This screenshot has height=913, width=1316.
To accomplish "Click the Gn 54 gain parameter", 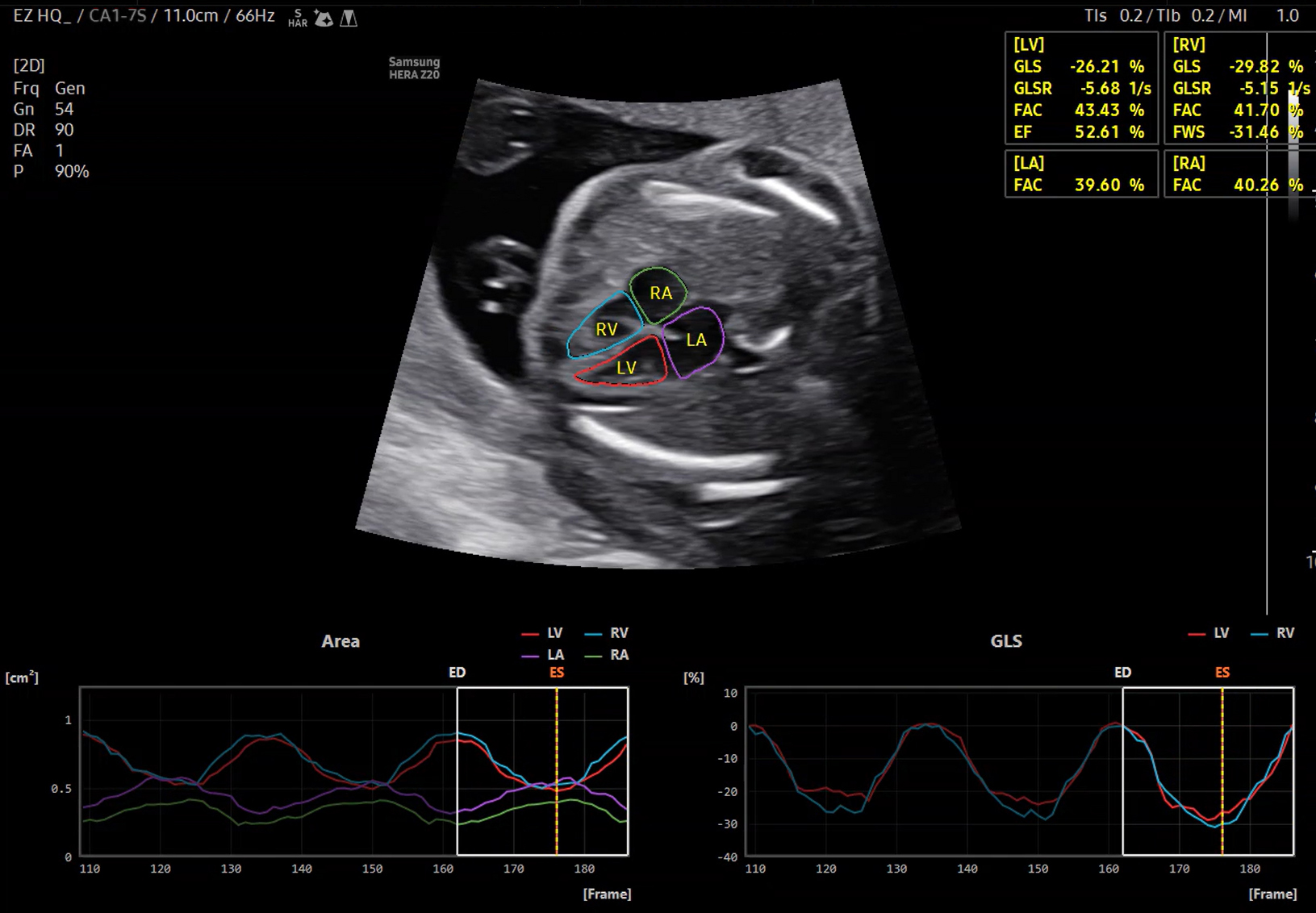I will (x=44, y=109).
